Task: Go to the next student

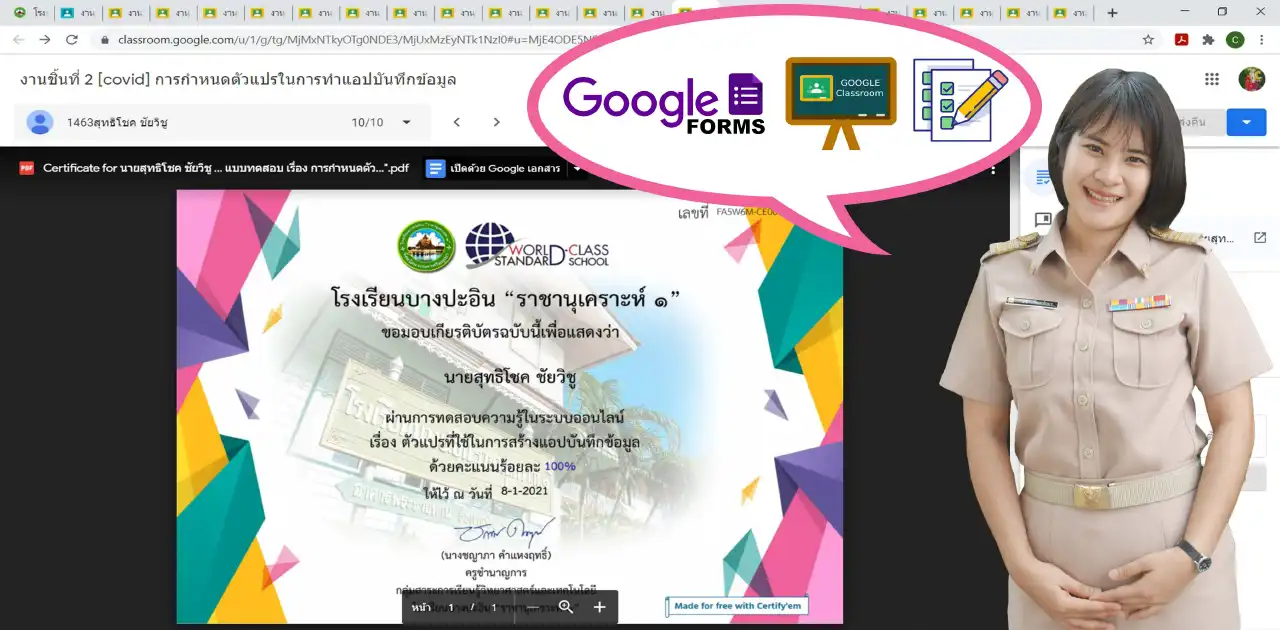Action: (496, 122)
